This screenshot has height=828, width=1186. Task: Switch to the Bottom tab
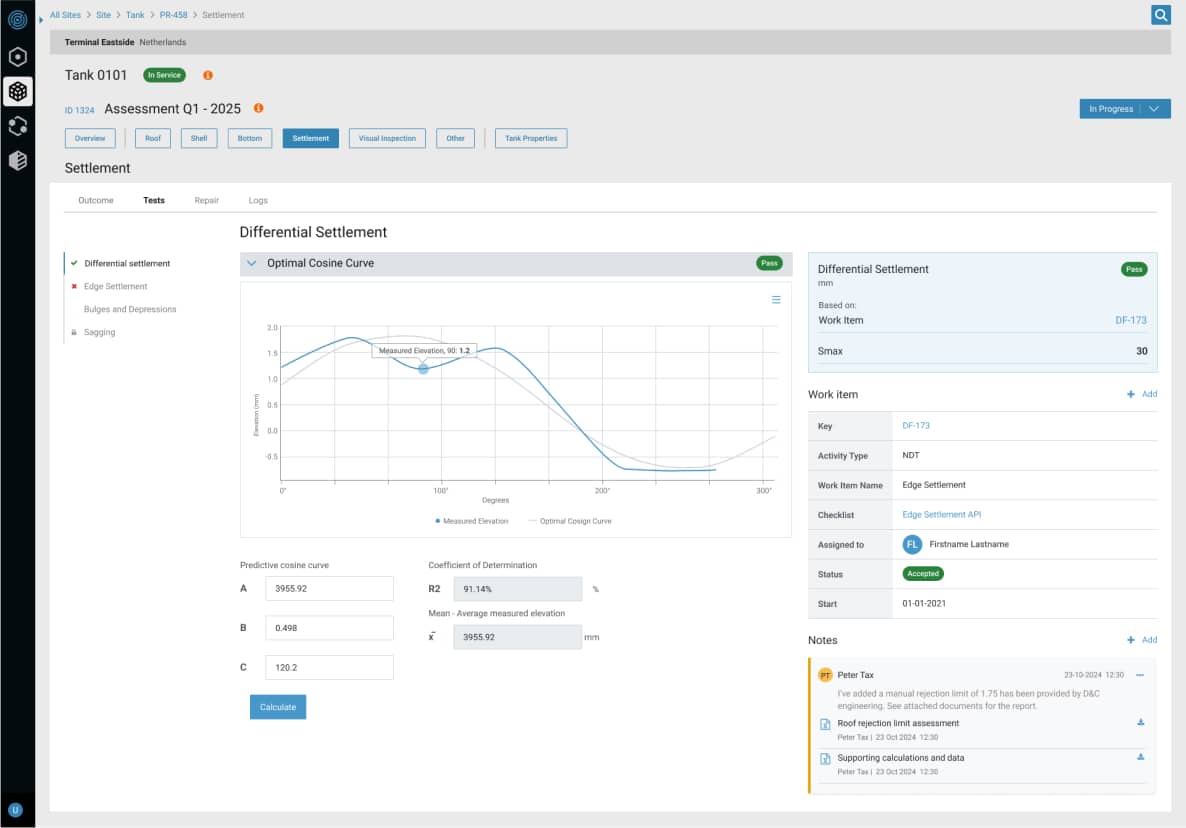[x=250, y=138]
